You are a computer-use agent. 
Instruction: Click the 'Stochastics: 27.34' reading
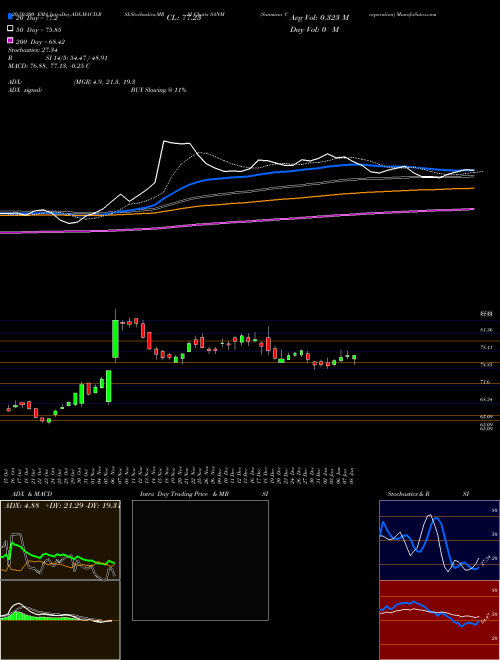pos(32,50)
